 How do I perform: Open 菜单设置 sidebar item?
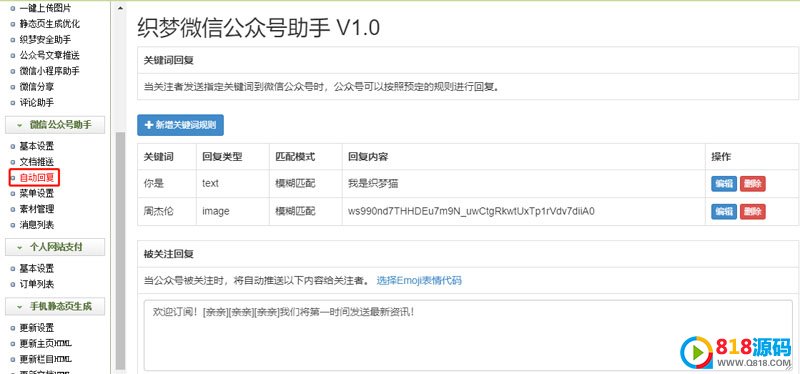(x=37, y=193)
